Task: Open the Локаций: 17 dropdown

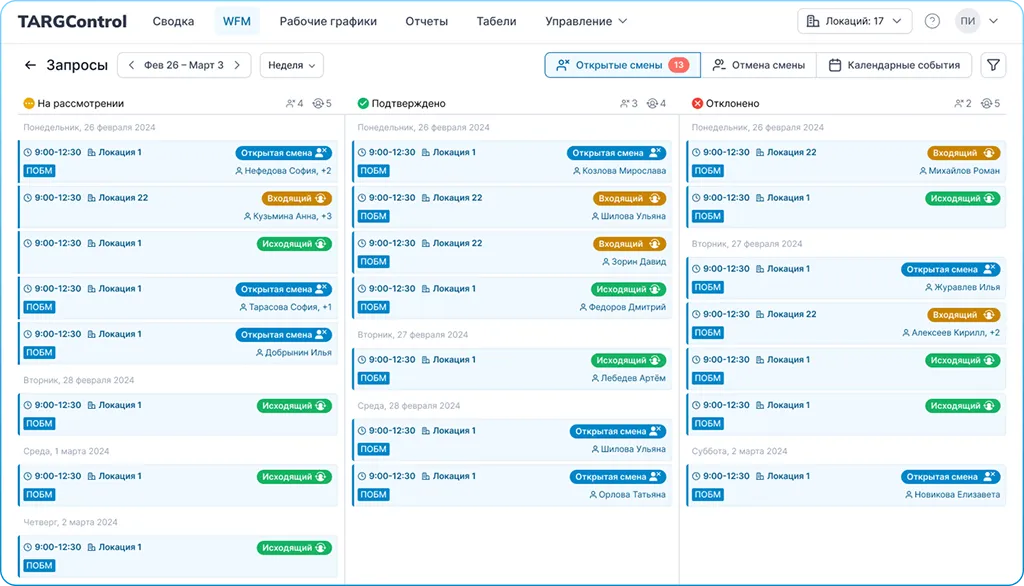Action: point(855,20)
